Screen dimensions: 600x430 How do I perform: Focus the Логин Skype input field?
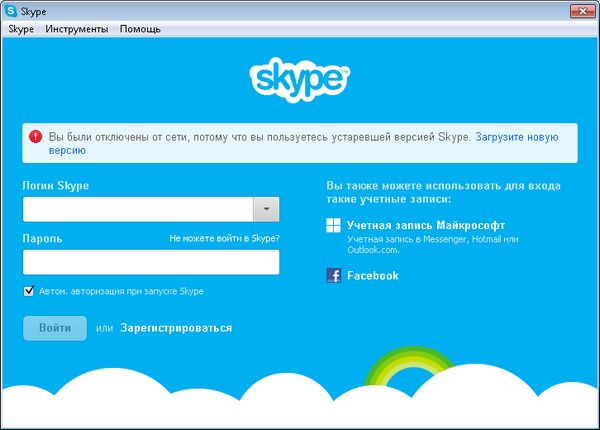138,209
